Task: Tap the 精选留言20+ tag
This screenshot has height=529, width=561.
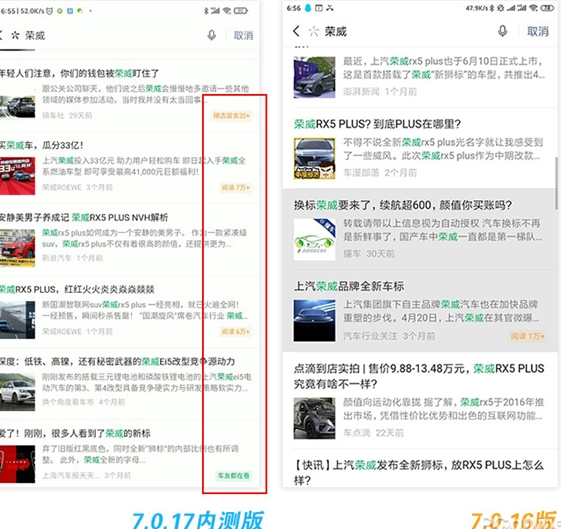Action: [x=231, y=116]
